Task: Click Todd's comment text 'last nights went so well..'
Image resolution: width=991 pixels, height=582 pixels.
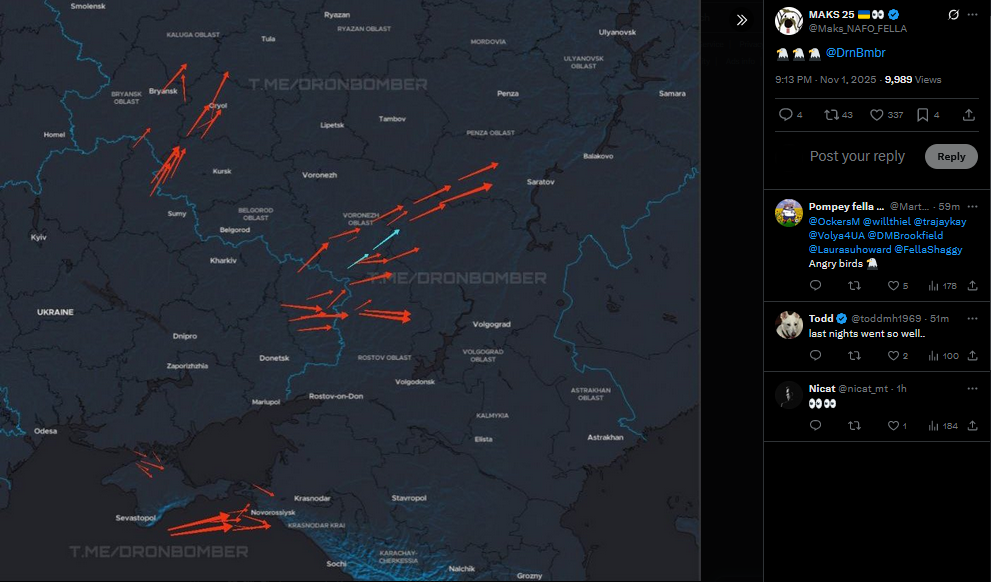Action: click(x=866, y=334)
